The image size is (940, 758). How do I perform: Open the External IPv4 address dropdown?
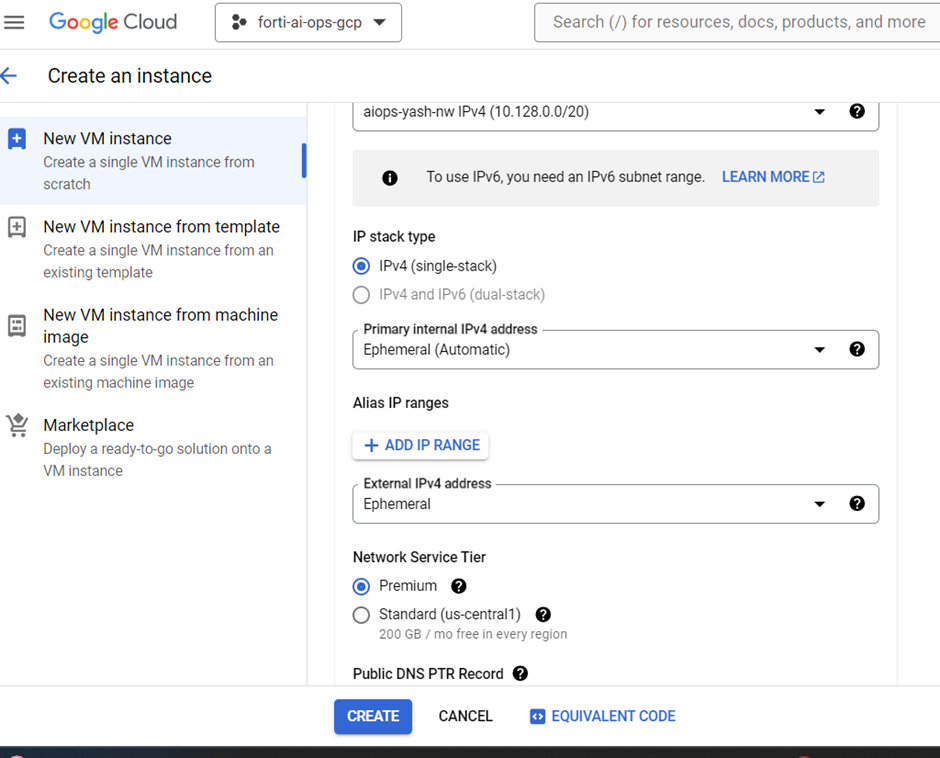coord(819,503)
